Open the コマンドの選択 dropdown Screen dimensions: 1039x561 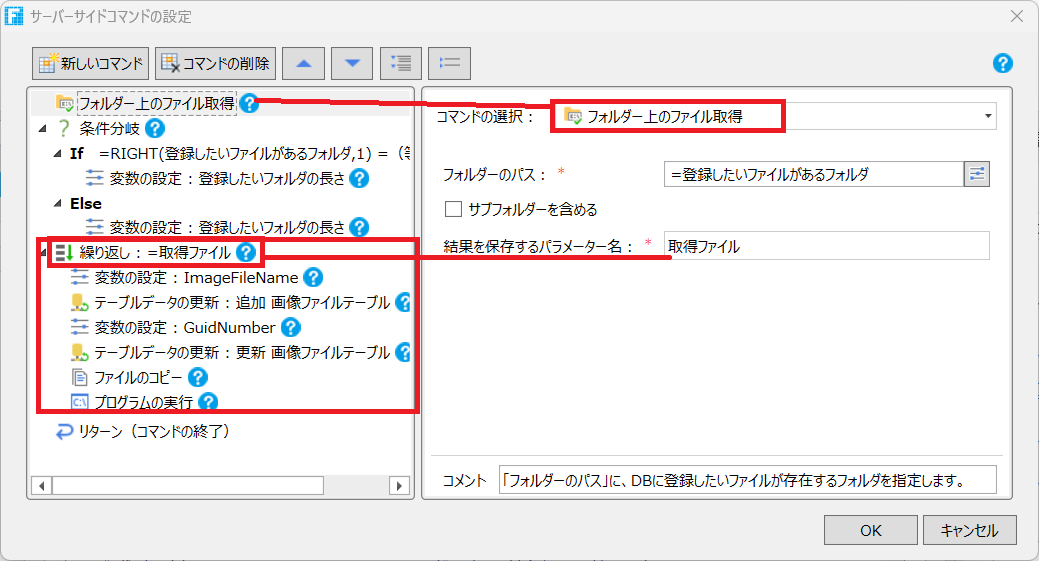988,116
